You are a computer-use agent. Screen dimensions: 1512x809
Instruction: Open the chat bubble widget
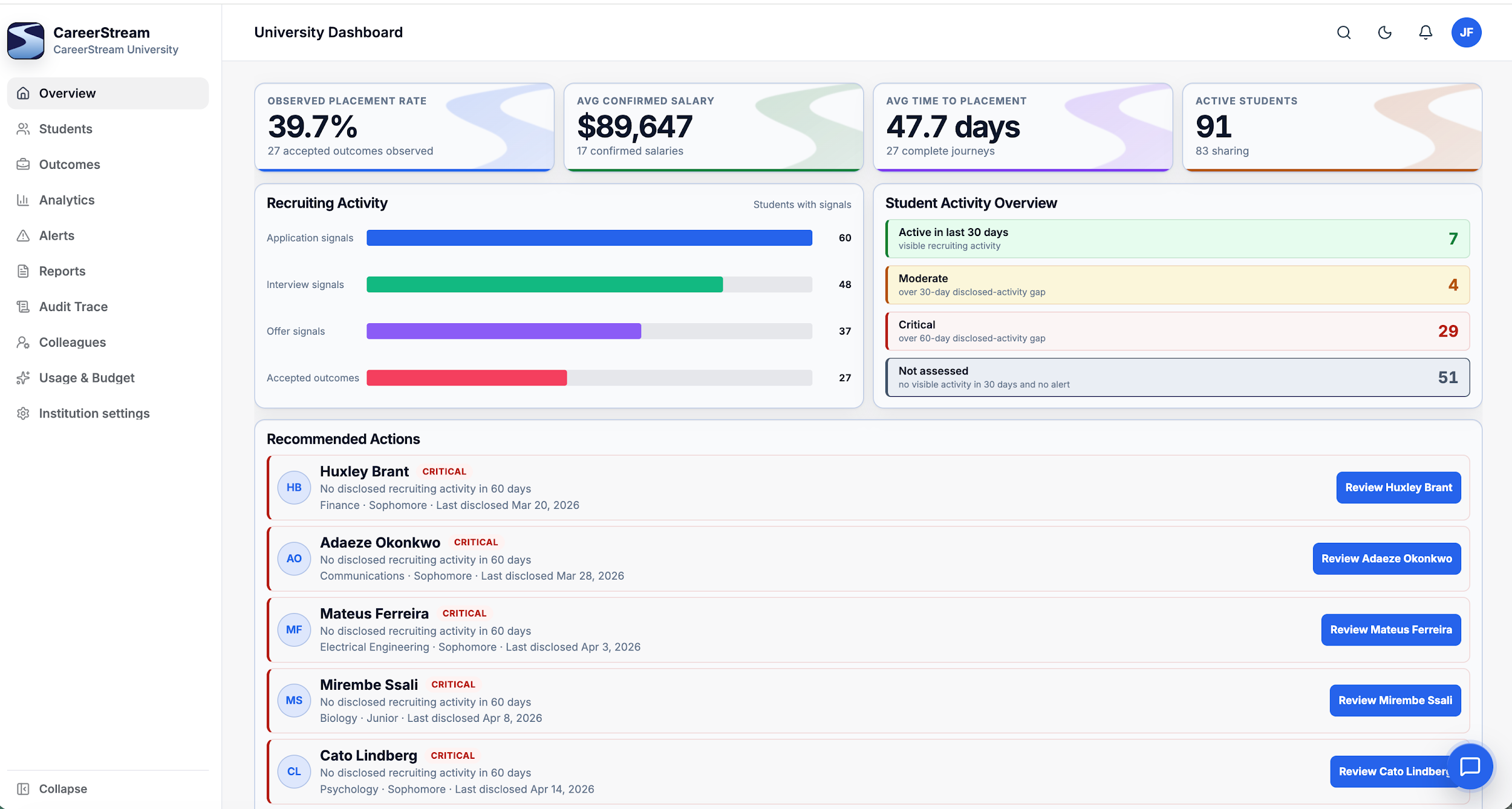(x=1470, y=767)
